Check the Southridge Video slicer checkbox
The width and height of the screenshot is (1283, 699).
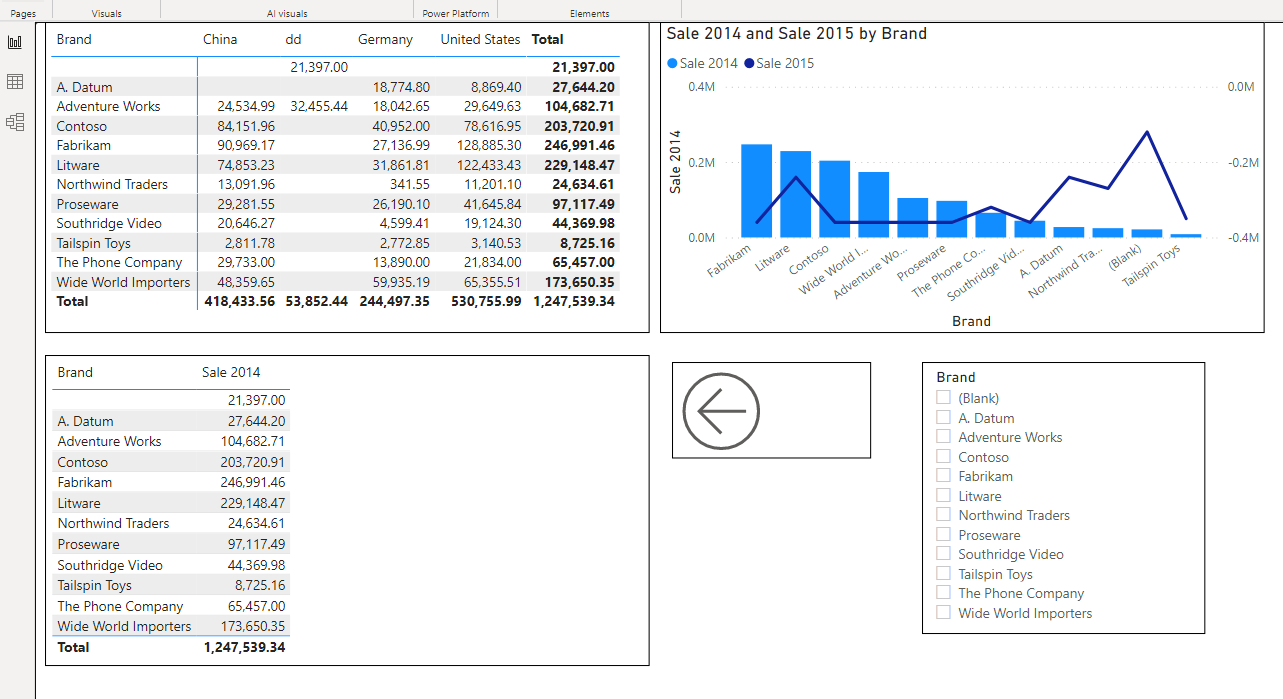point(943,554)
